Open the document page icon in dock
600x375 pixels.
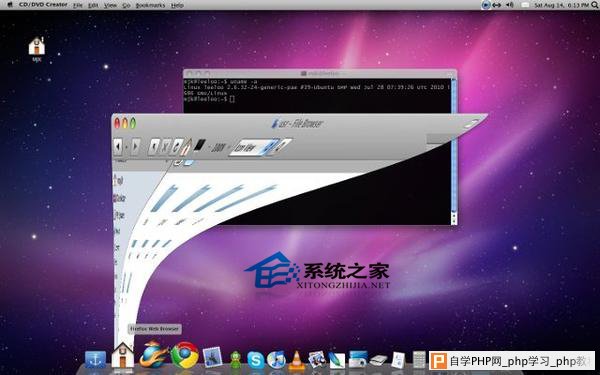click(398, 360)
